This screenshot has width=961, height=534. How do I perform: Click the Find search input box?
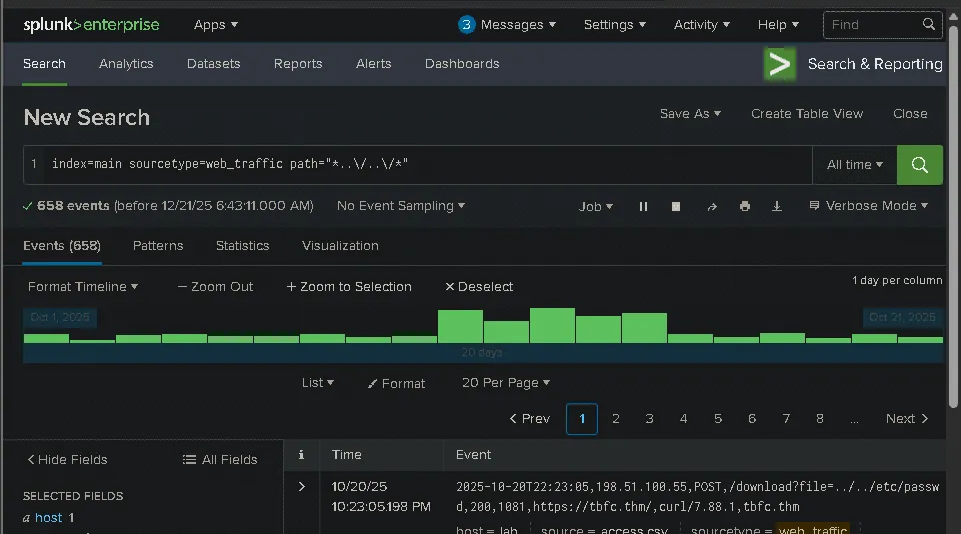(870, 25)
